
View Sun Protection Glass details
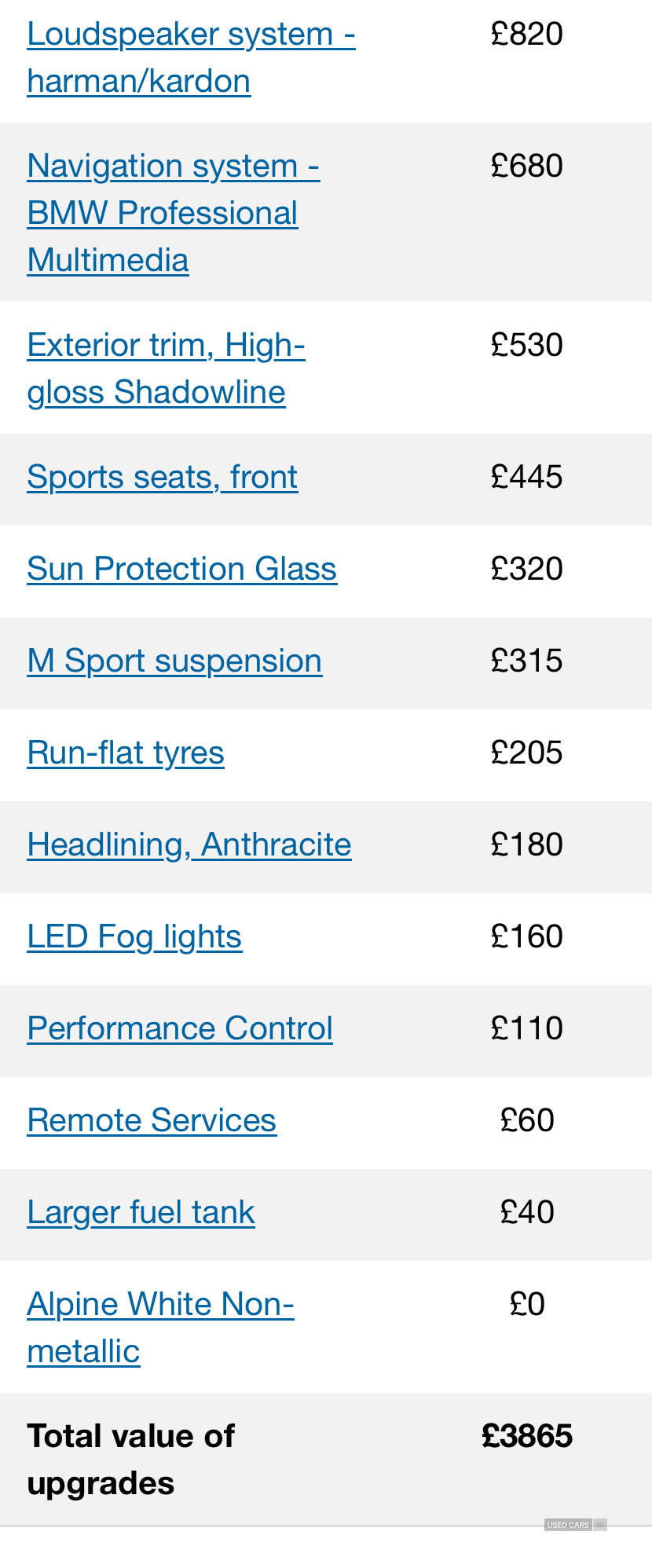[182, 569]
